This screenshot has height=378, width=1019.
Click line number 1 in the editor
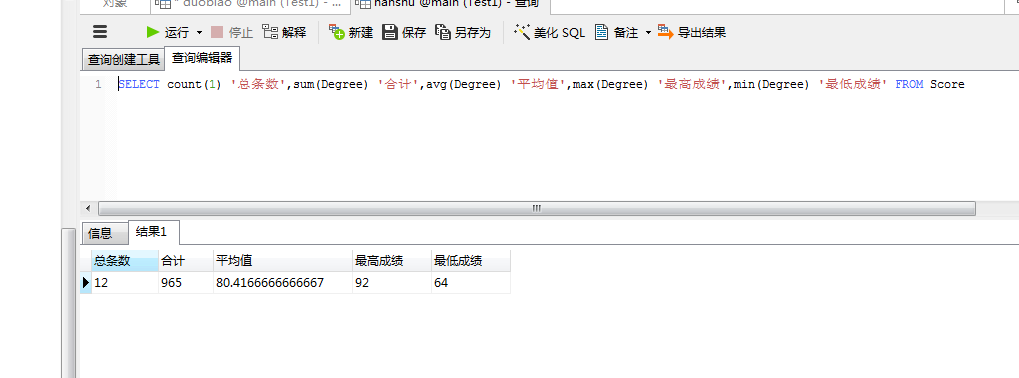(x=98, y=84)
